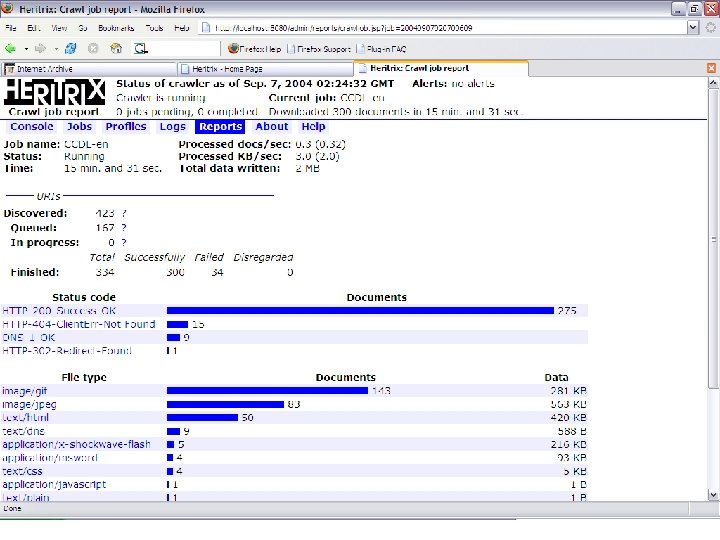Click the throbber activity icon
This screenshot has height=540, width=720.
tap(710, 28)
